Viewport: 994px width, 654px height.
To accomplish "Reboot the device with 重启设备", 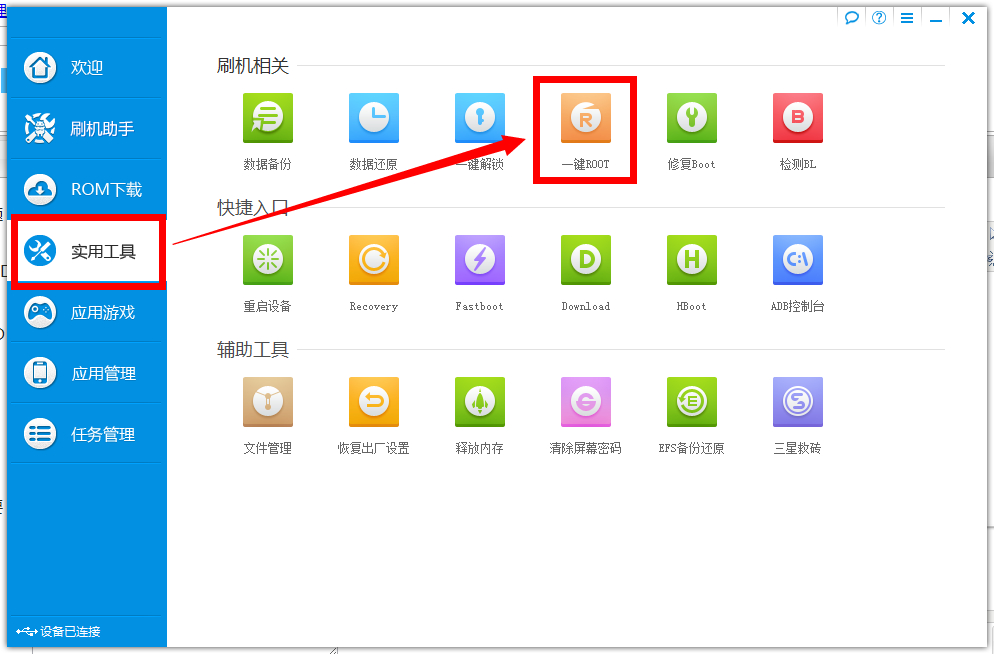I will (267, 260).
